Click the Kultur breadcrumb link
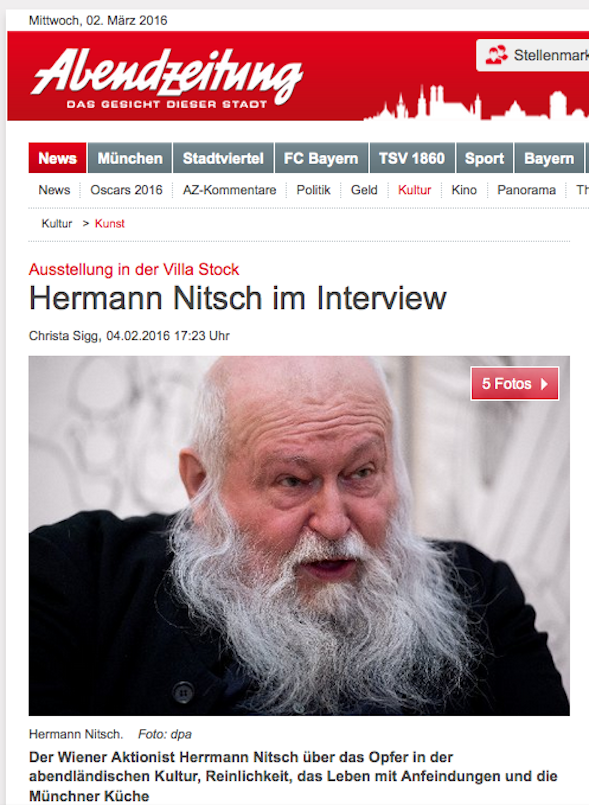Image resolution: width=589 pixels, height=805 pixels. pos(57,224)
